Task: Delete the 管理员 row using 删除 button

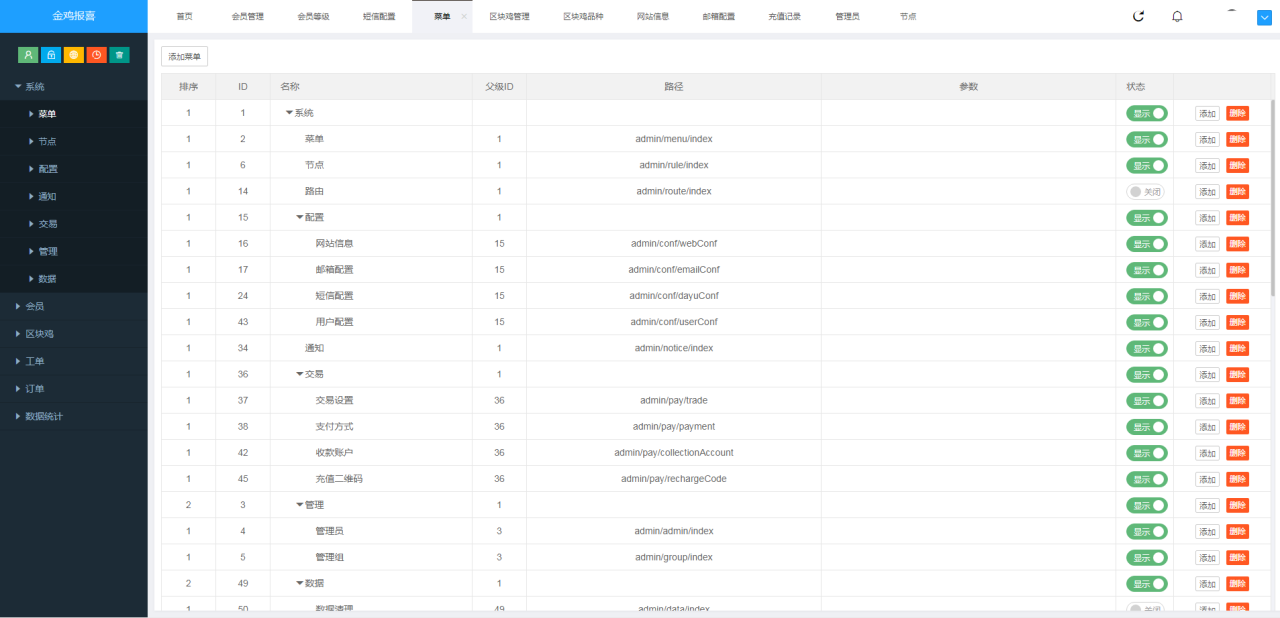Action: point(1237,531)
